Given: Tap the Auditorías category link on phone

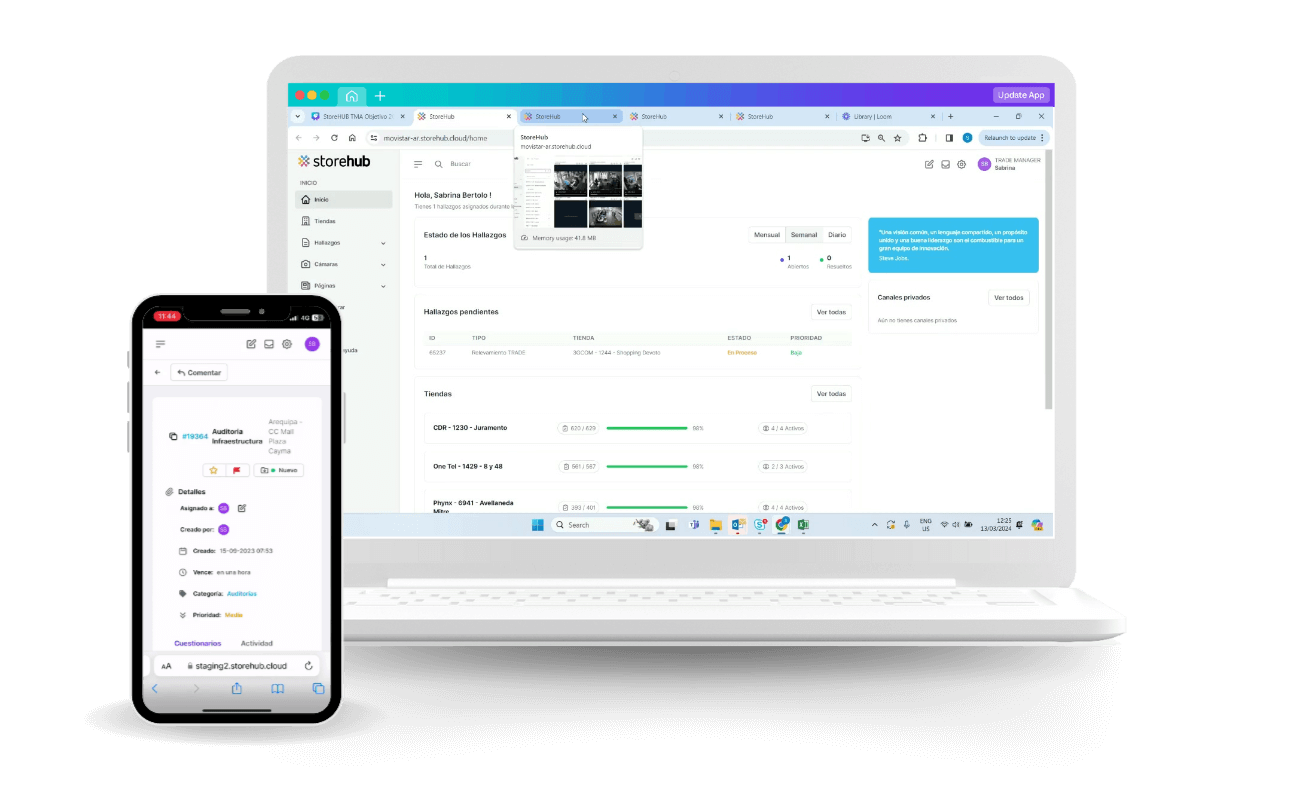Looking at the screenshot, I should point(242,594).
